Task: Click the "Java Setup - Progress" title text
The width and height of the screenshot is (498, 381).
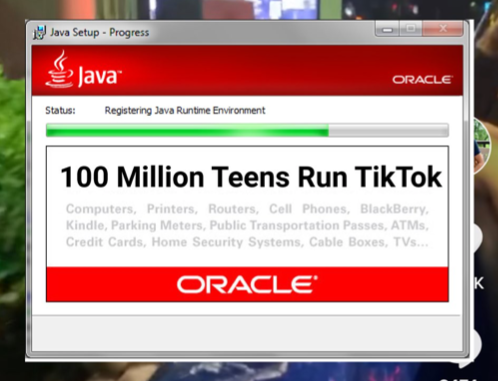Action: 99,33
